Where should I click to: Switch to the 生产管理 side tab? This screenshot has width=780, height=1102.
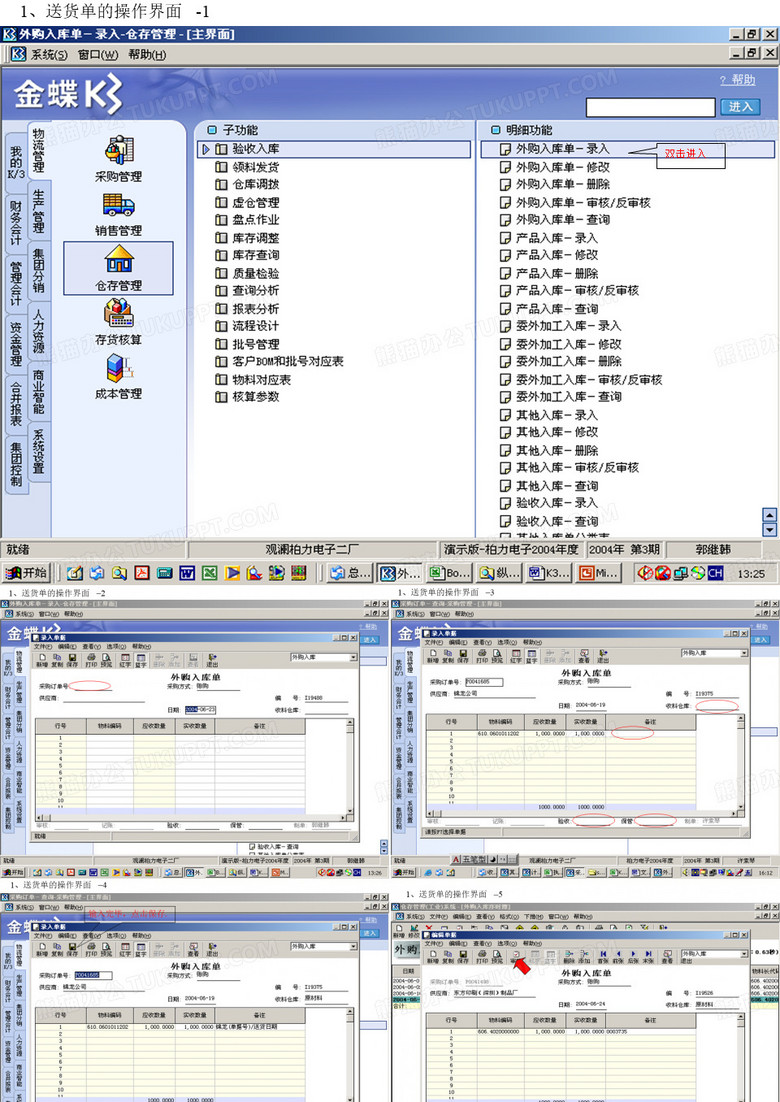39,212
